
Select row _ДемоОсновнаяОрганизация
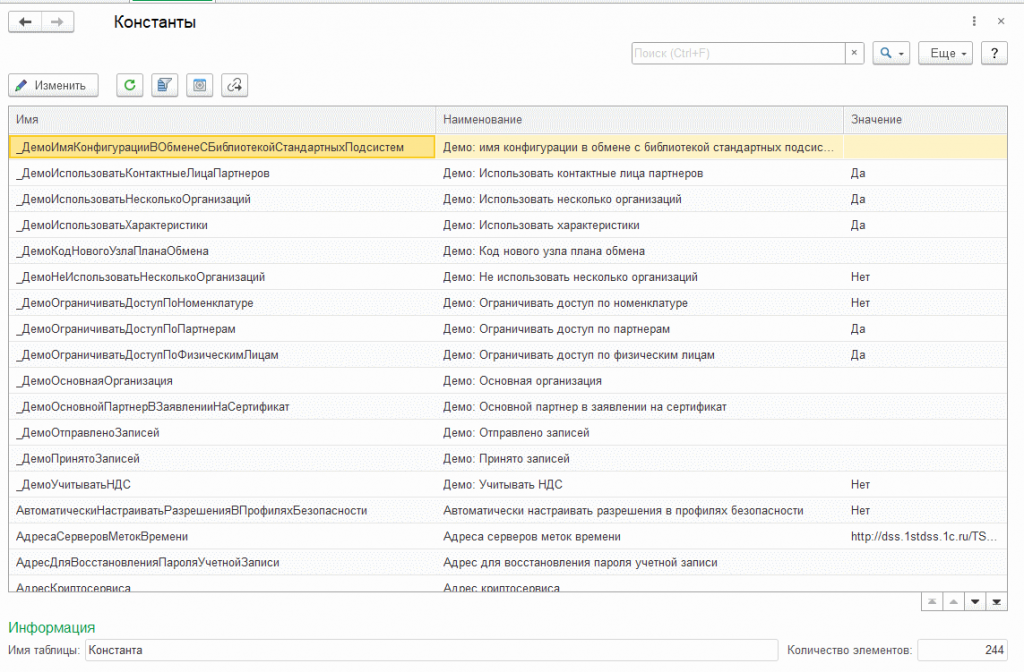508,381
